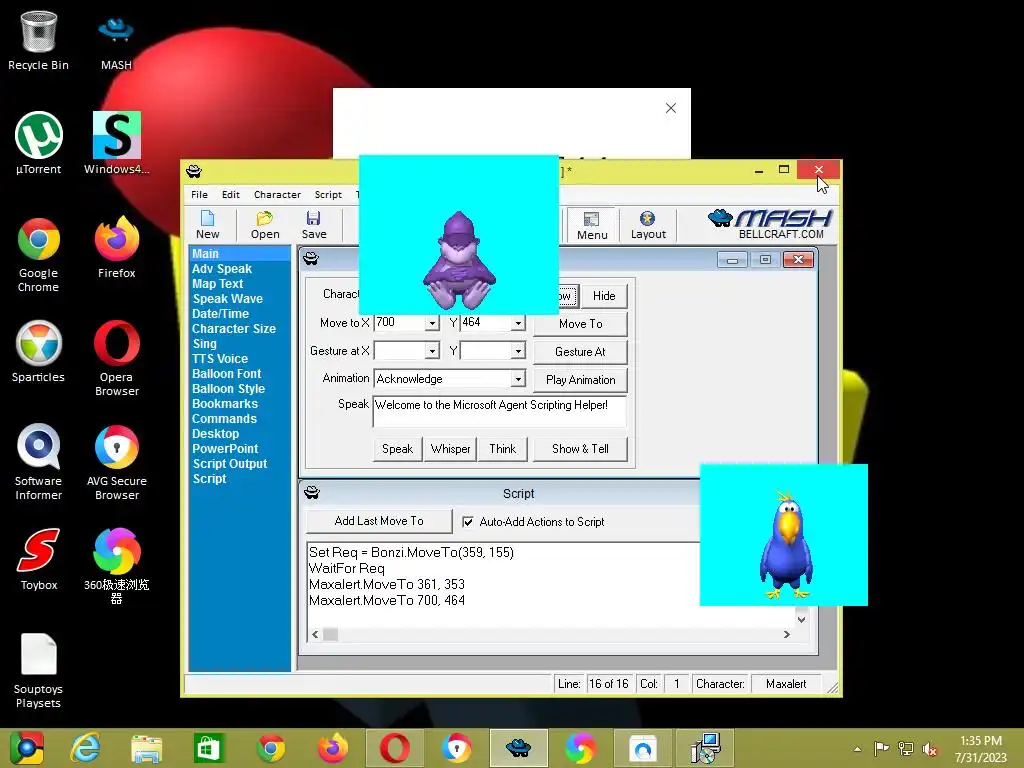
Task: Open Toybox desktop icon
Action: click(39, 560)
